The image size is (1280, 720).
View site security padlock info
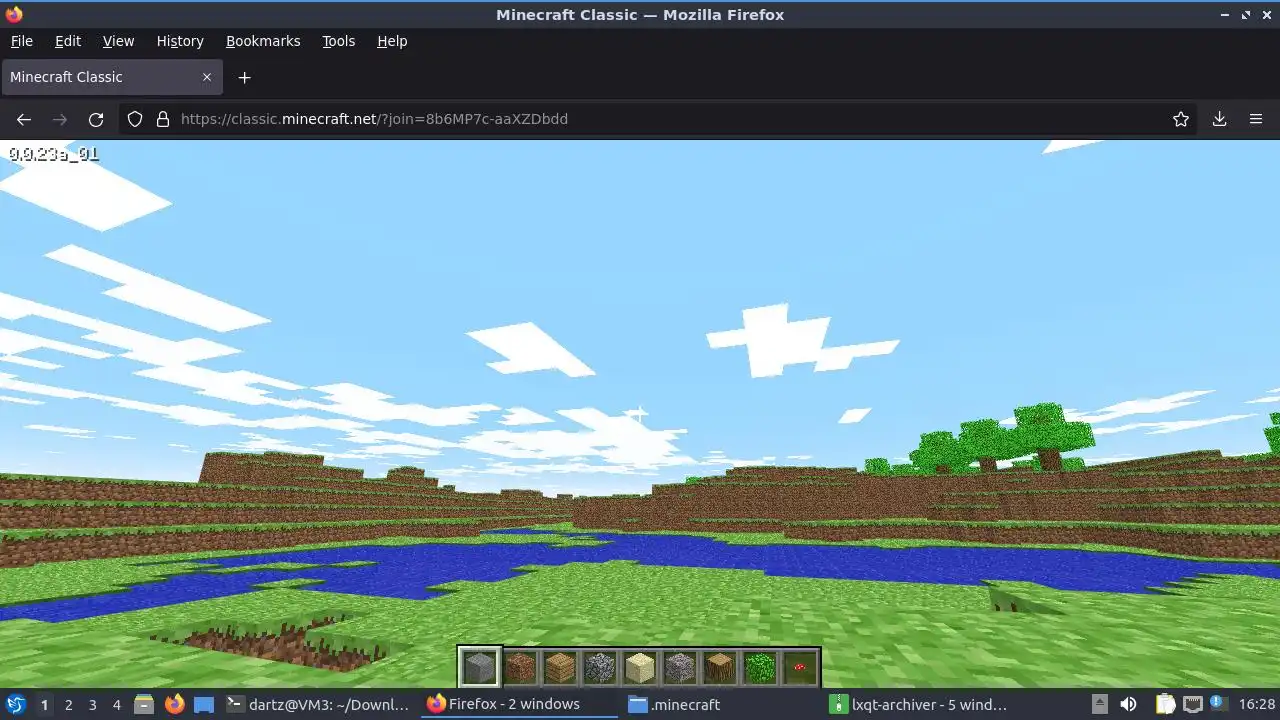163,119
